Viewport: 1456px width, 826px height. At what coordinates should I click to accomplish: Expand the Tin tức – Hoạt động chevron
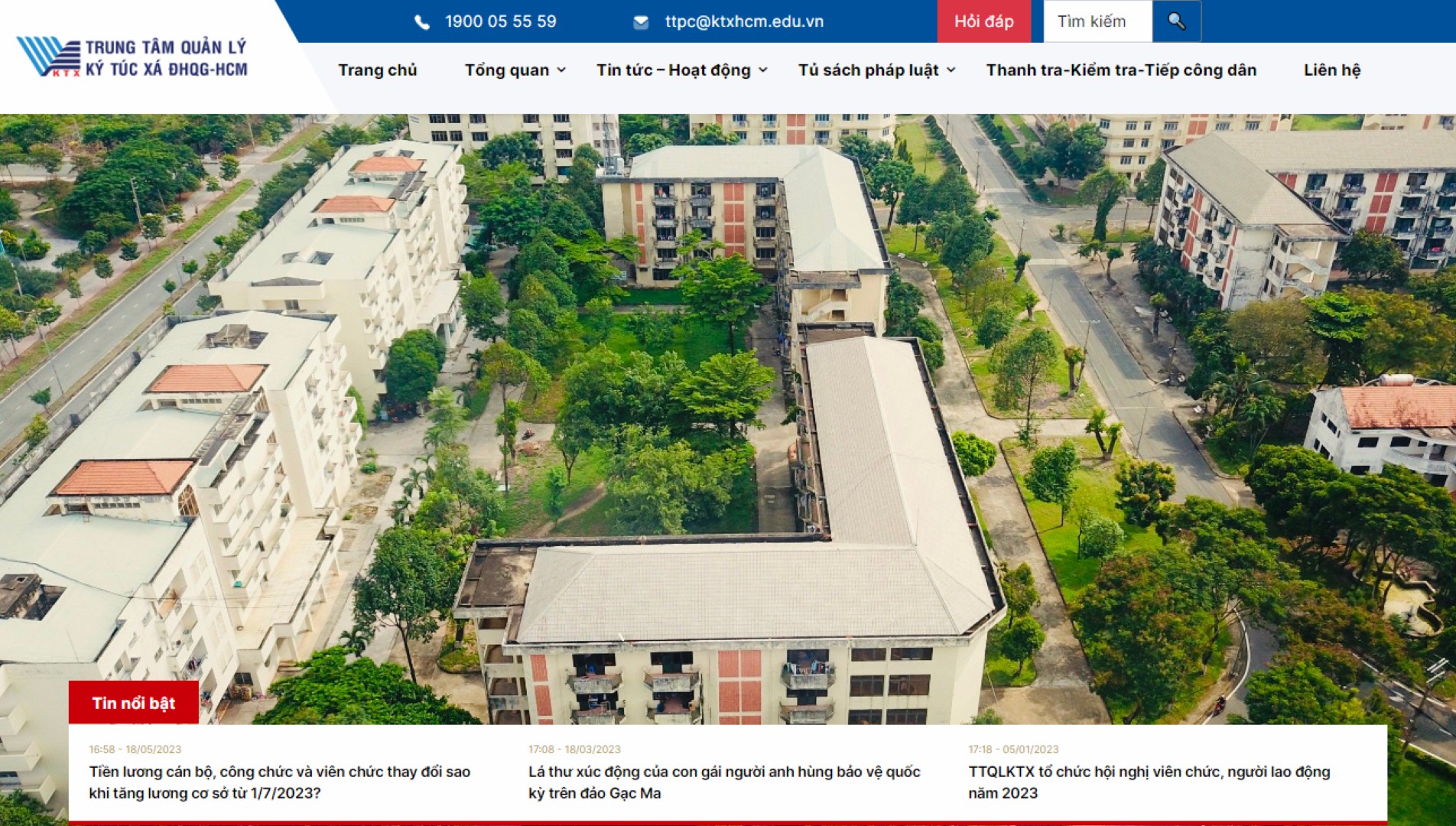762,70
